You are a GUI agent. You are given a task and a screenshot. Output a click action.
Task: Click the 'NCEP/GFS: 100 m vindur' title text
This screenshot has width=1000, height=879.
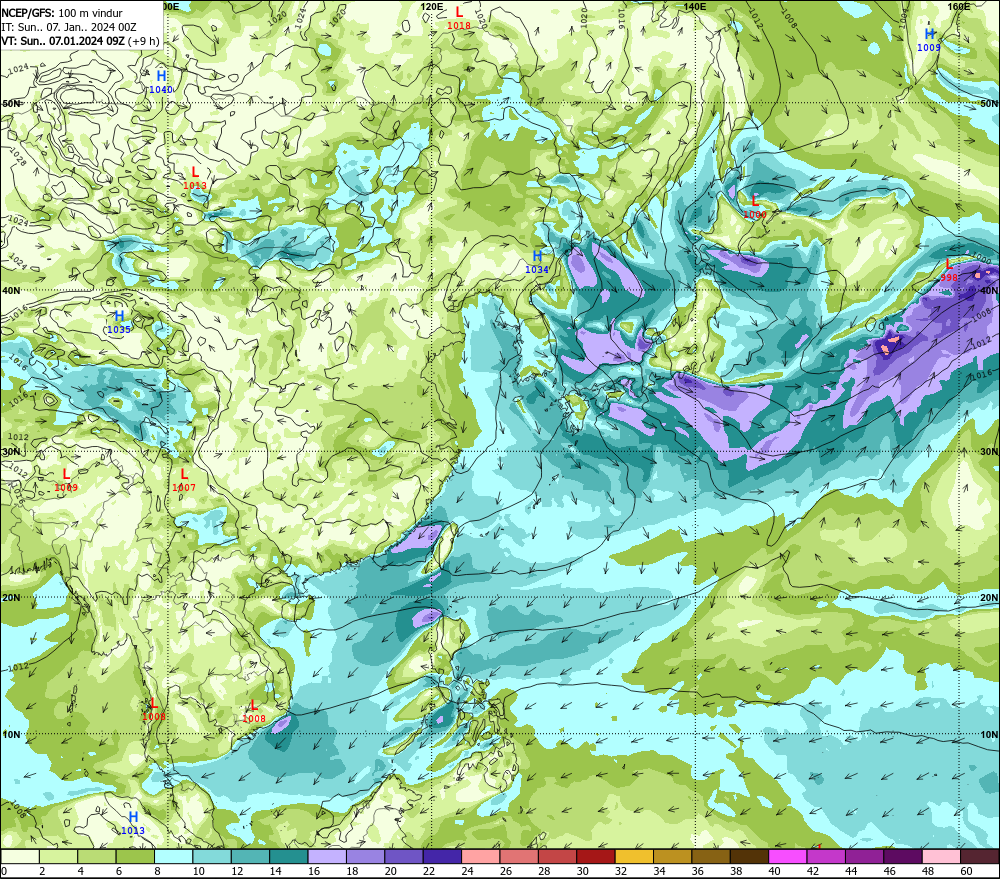(x=62, y=13)
